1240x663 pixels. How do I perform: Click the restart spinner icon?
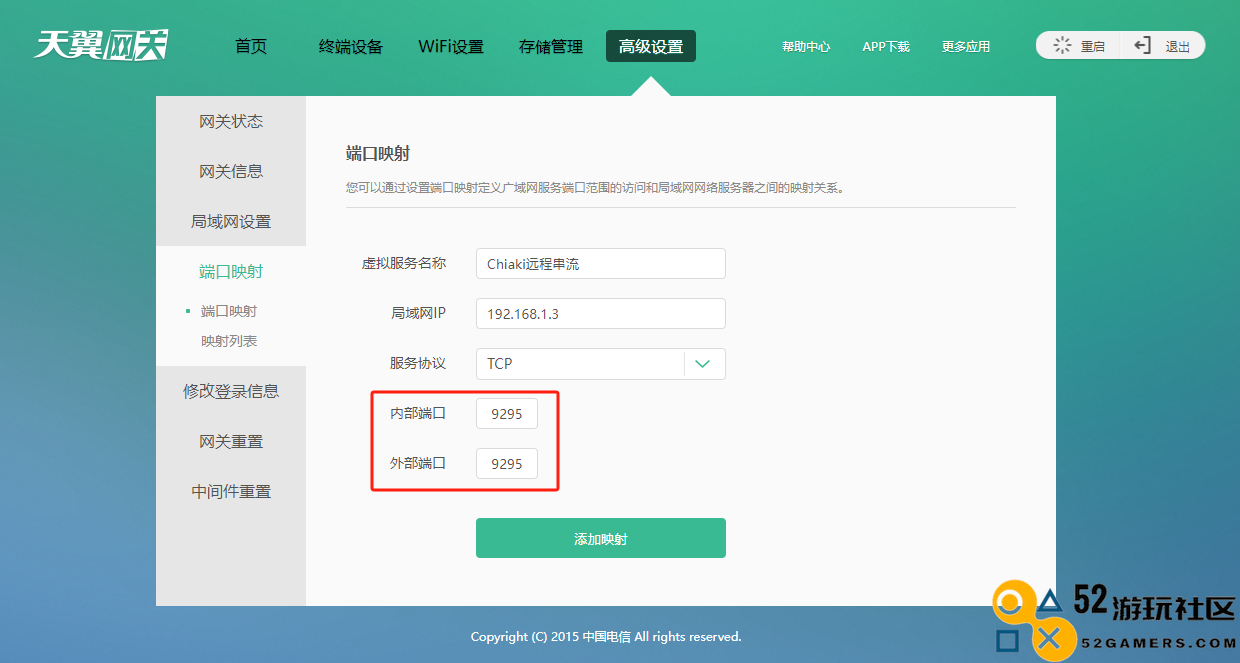point(1062,46)
